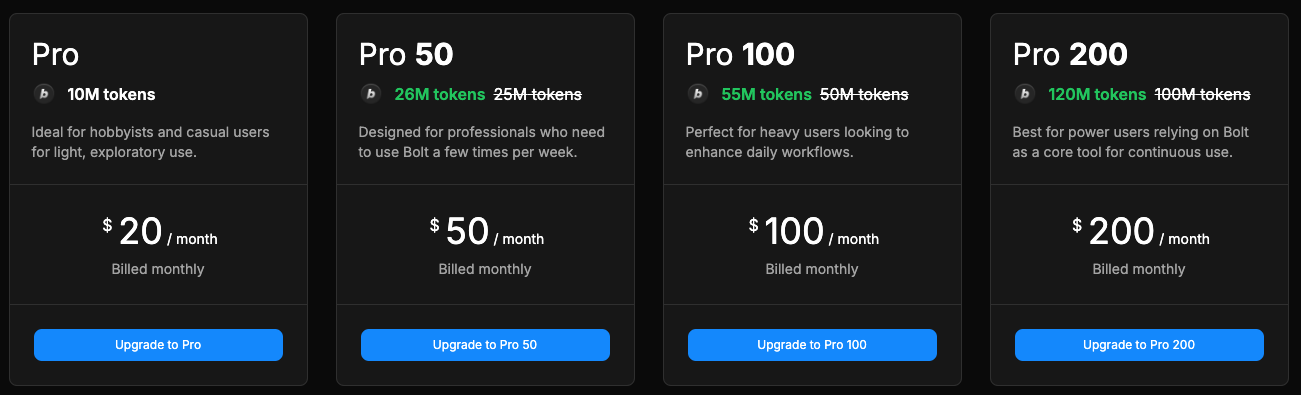Click the green 26M tokens text

click(439, 95)
